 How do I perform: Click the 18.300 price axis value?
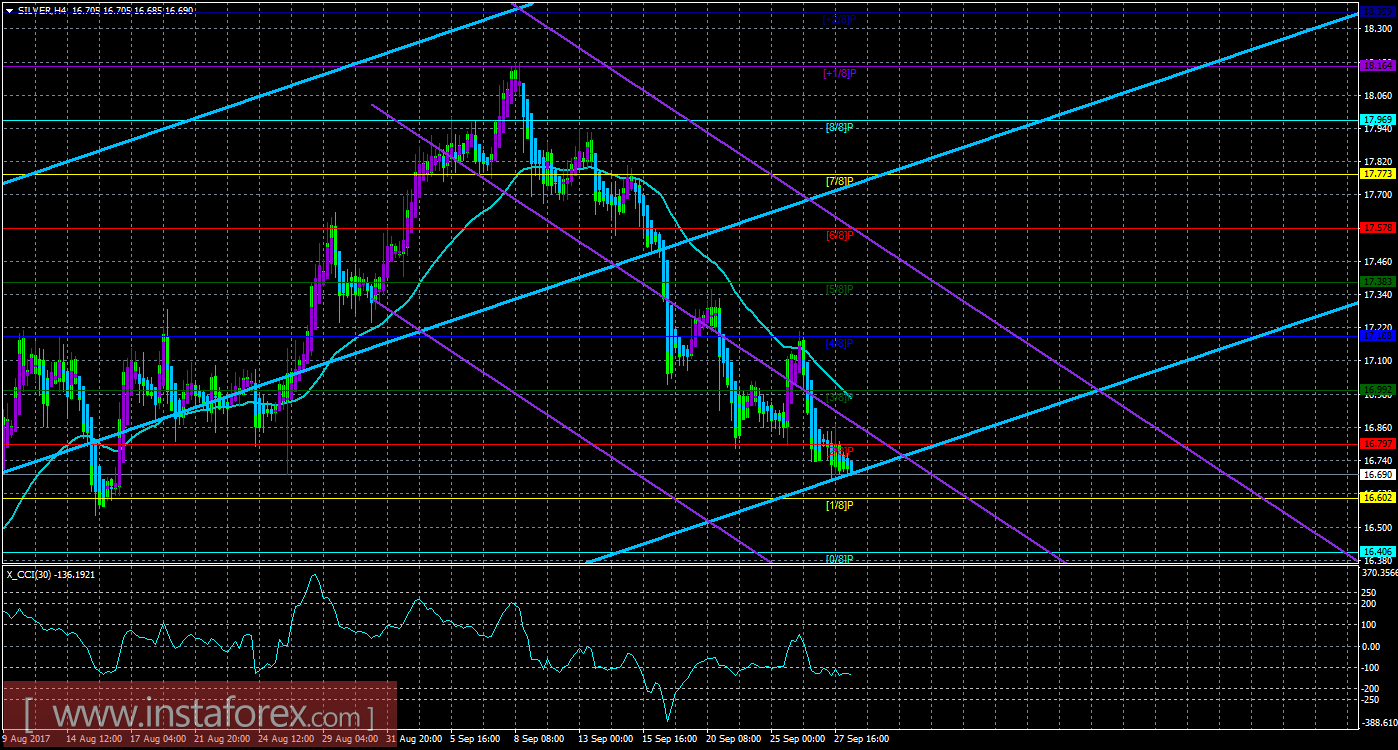(1376, 30)
